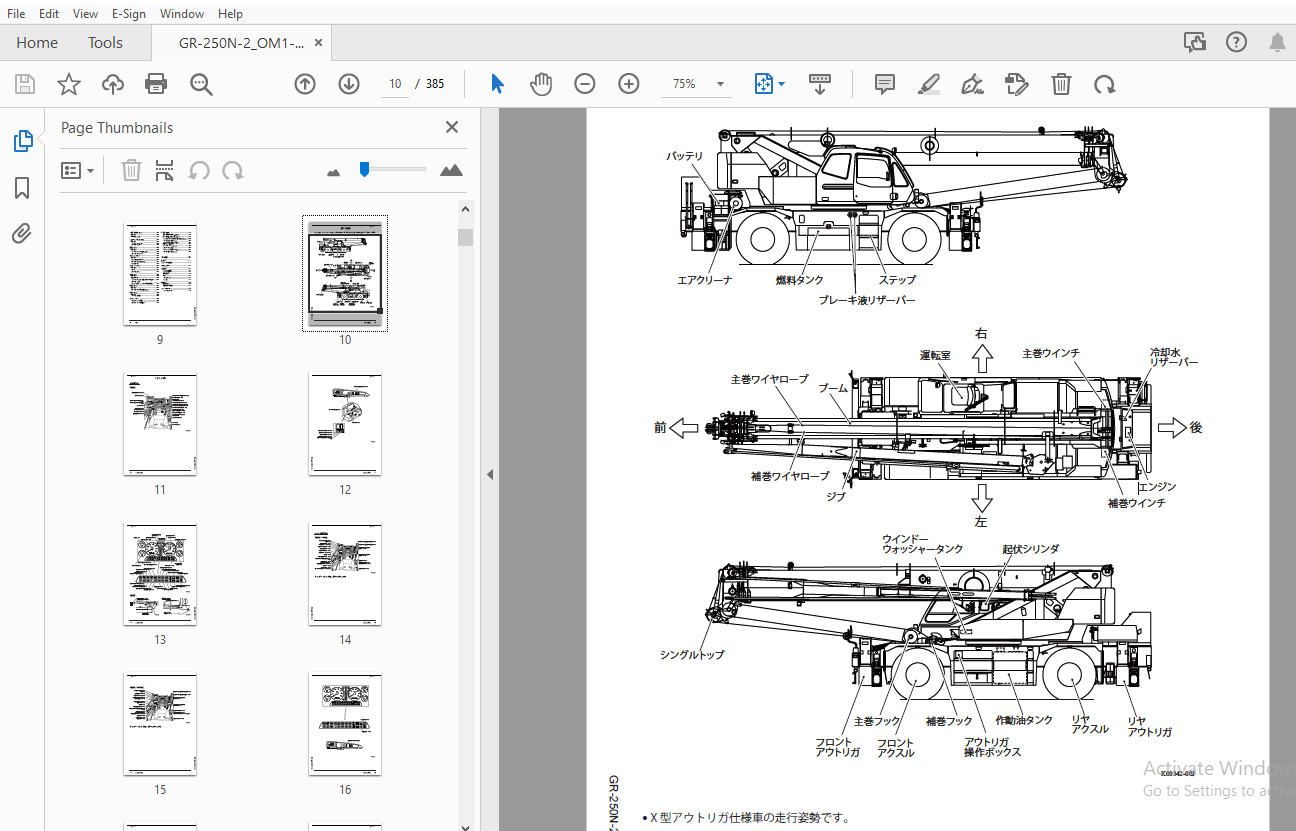
Task: Open the find text magnifier
Action: (201, 84)
